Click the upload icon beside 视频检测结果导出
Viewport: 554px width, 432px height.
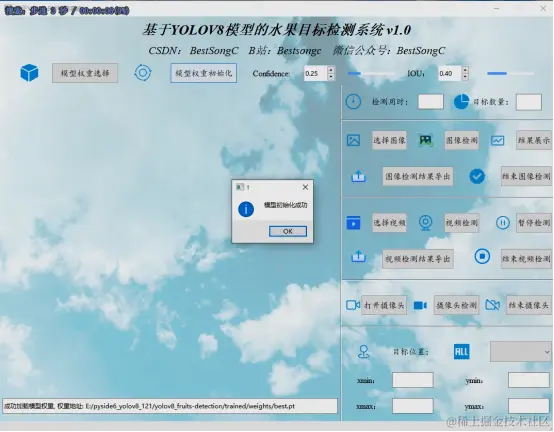pos(358,256)
